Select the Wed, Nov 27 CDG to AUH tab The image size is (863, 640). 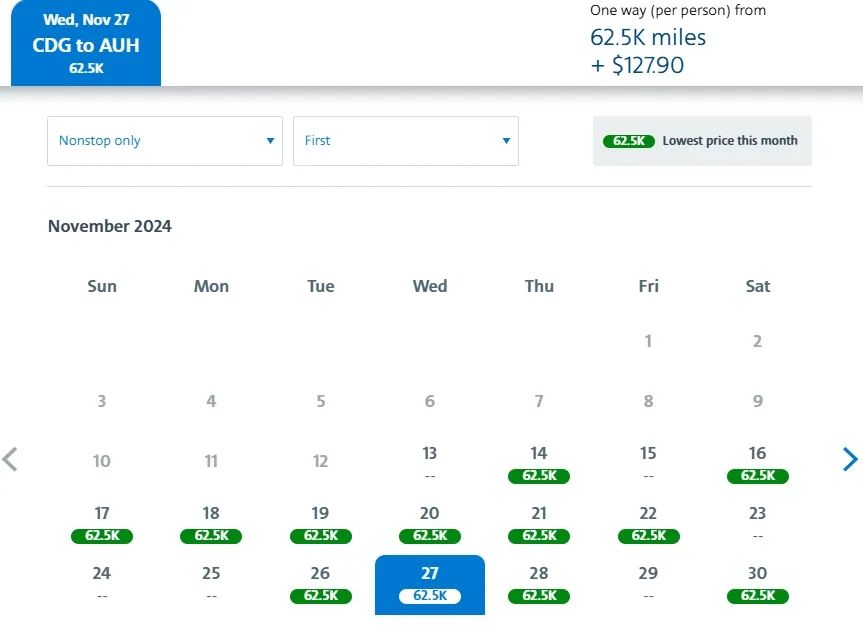86,45
